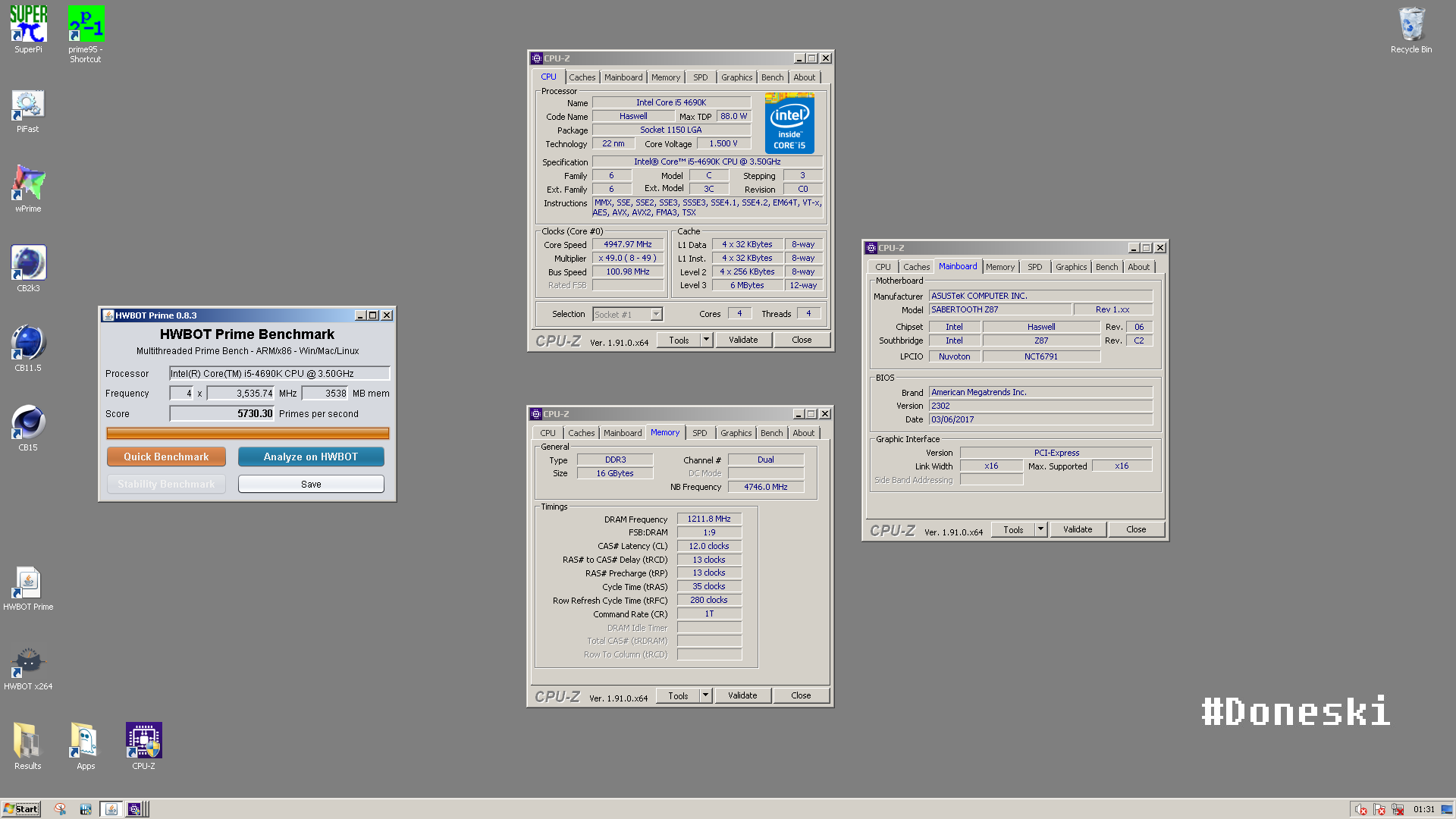1456x819 pixels.
Task: Click the frequency field showing 3,535.74
Action: [x=240, y=393]
